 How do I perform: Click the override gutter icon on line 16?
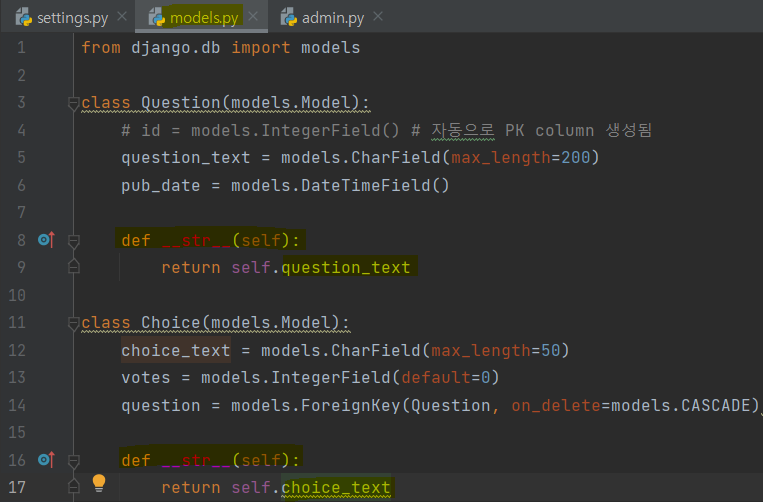pyautogui.click(x=46, y=459)
